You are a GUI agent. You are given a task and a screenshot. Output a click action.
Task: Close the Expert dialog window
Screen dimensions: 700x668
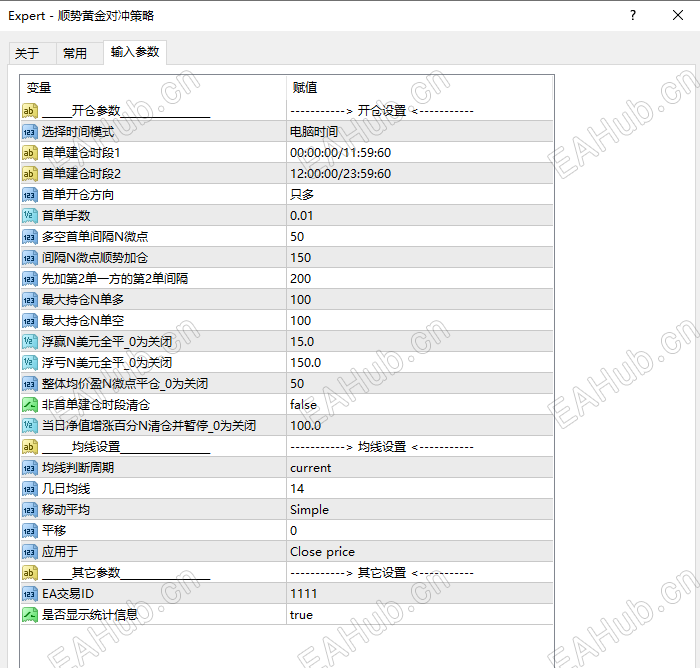678,16
